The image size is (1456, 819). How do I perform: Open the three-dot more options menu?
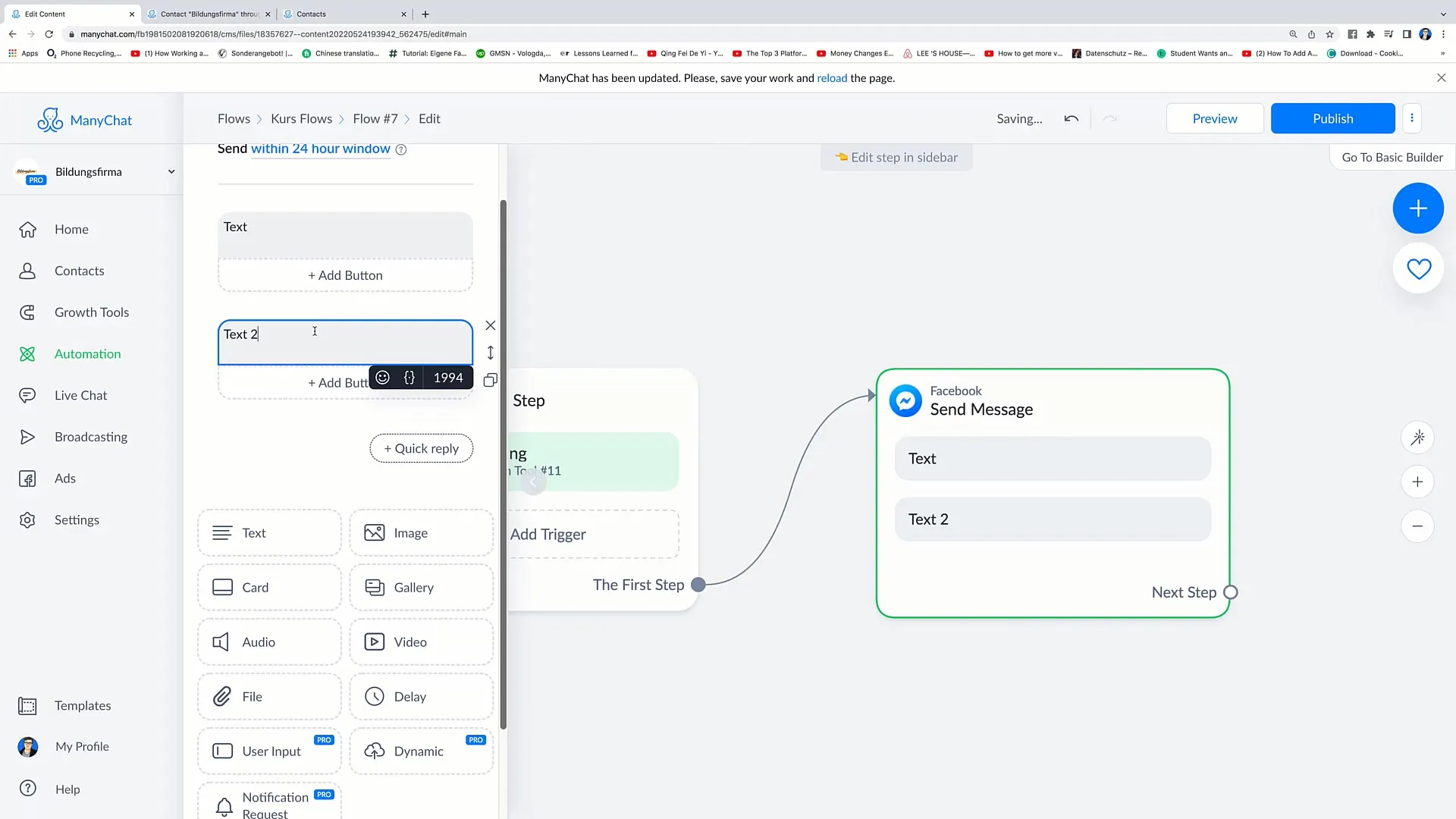pos(1411,118)
